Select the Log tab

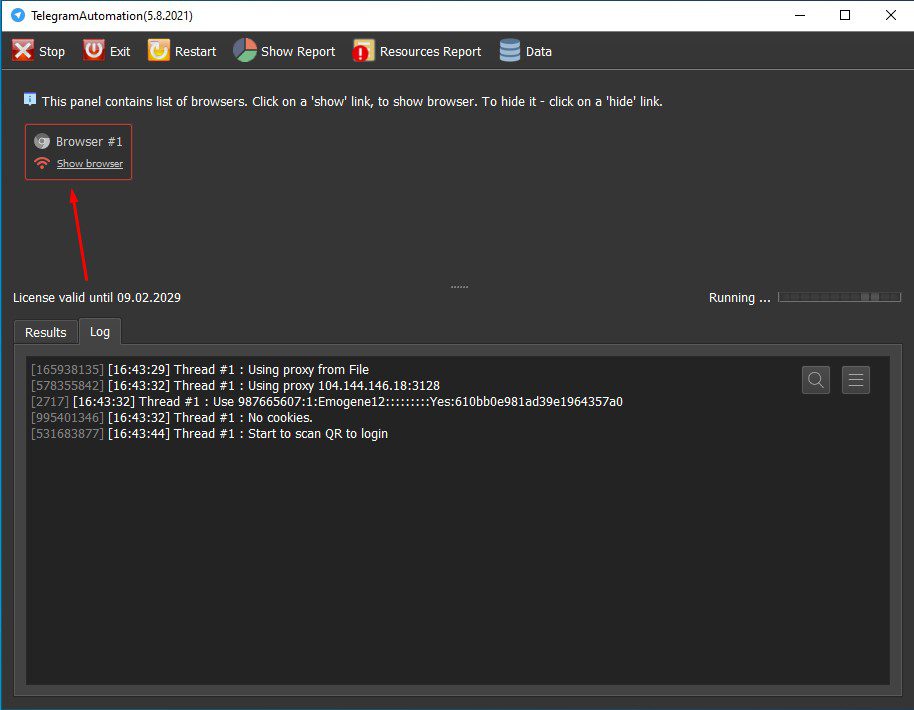[x=100, y=331]
